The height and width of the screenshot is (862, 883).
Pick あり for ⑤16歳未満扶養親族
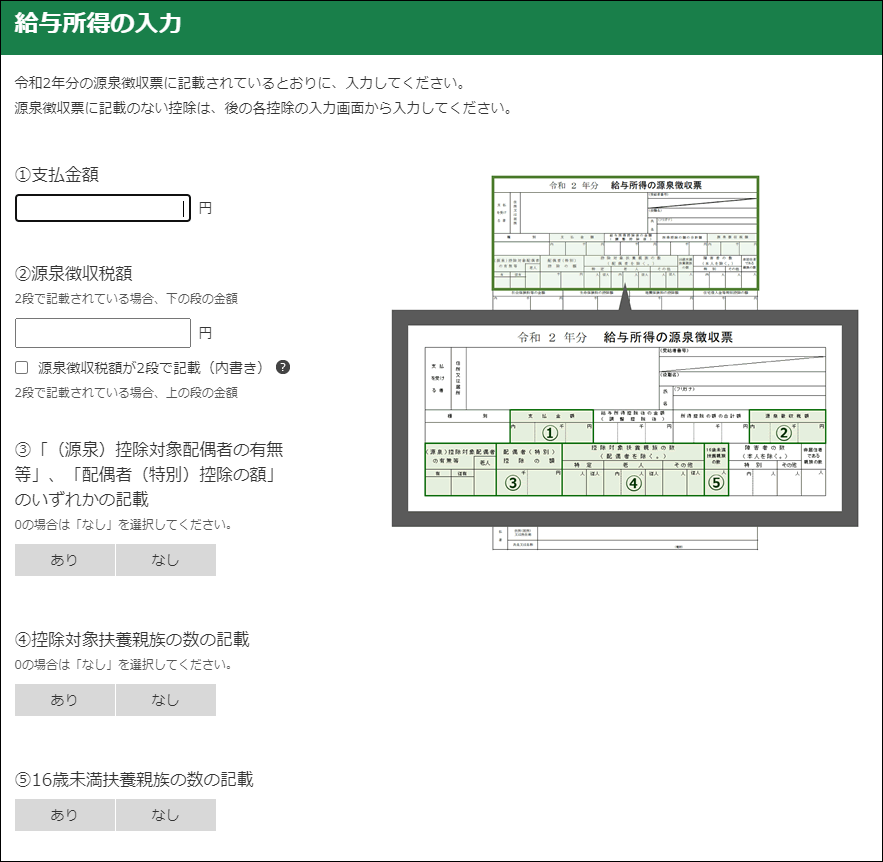click(x=65, y=815)
